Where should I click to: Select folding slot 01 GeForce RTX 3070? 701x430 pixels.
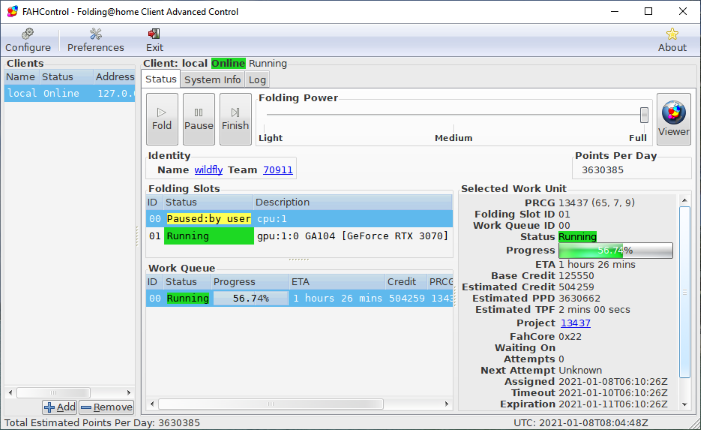[299, 236]
